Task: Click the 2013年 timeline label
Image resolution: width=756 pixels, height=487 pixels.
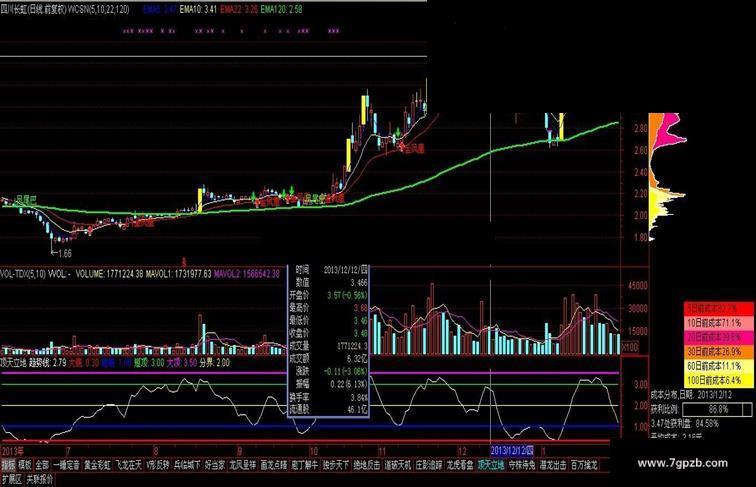Action: tap(13, 451)
